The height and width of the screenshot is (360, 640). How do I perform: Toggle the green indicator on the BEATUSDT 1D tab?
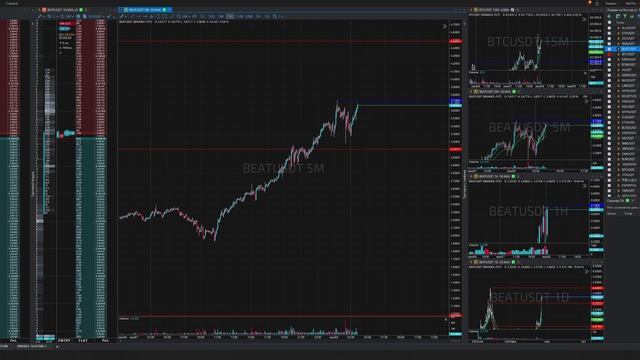pos(513,262)
